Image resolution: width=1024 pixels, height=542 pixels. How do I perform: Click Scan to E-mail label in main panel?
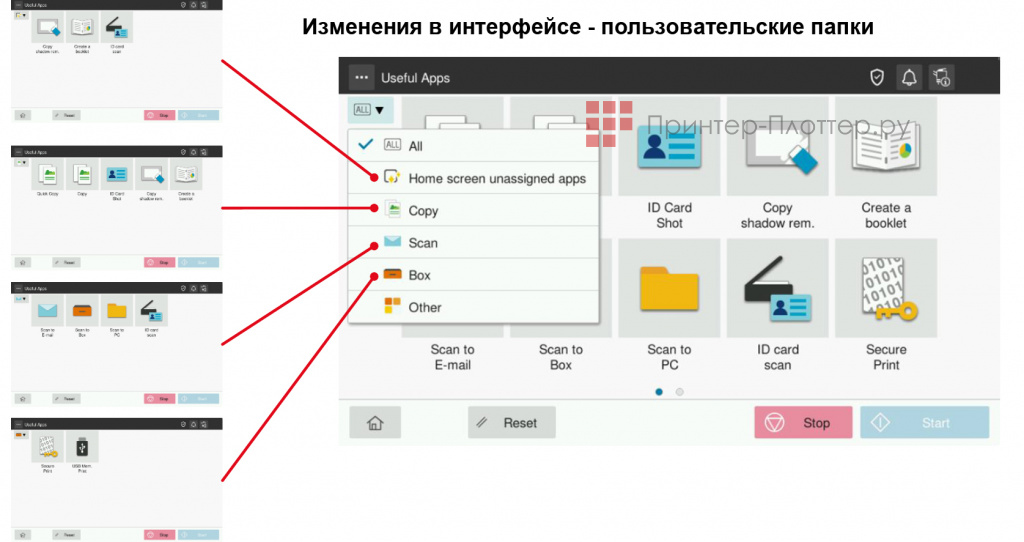pos(453,357)
